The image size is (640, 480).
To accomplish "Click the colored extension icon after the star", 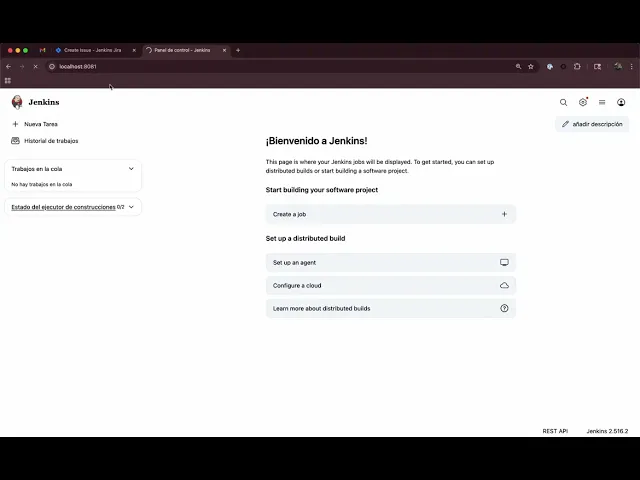I will point(550,67).
